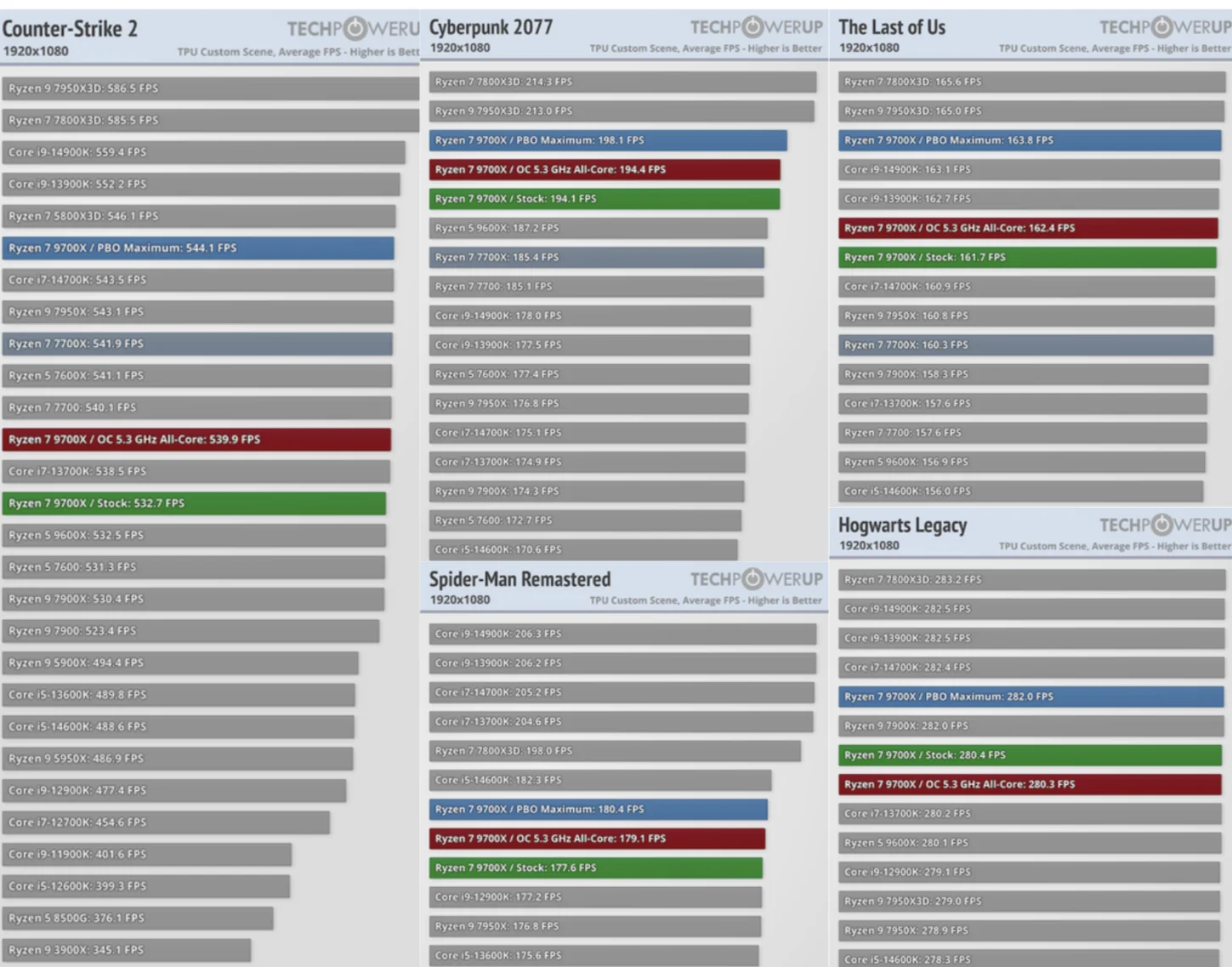Click the "Ryzen 7 7800X3D: 198.0 FPS" bar

(x=616, y=751)
